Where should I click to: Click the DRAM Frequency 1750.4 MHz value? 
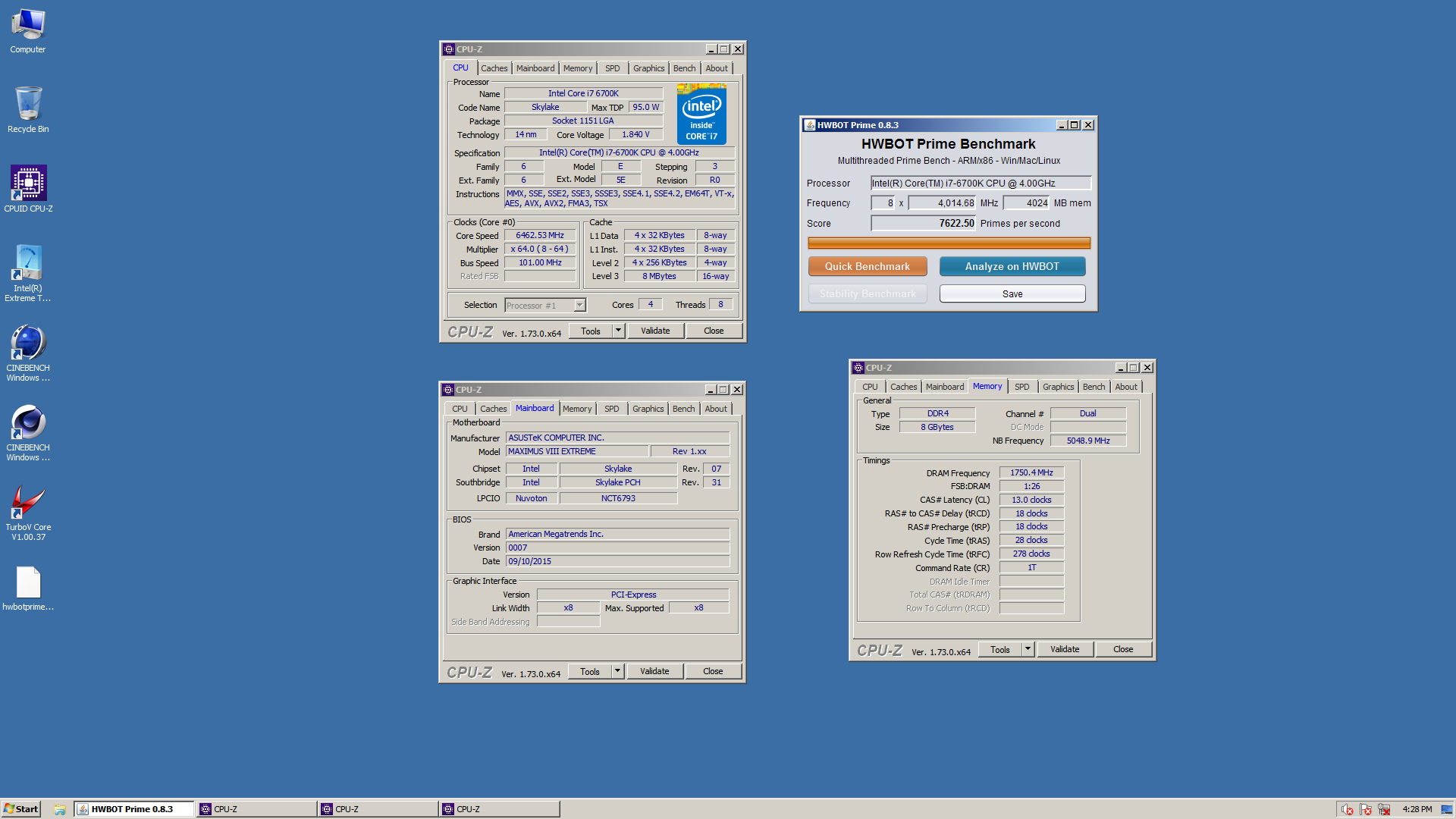click(x=1031, y=472)
